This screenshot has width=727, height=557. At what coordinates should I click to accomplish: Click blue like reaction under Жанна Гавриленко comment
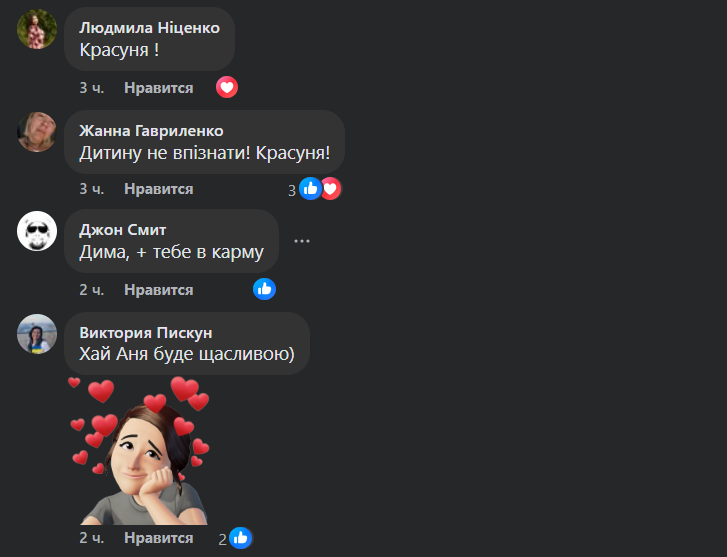point(310,189)
